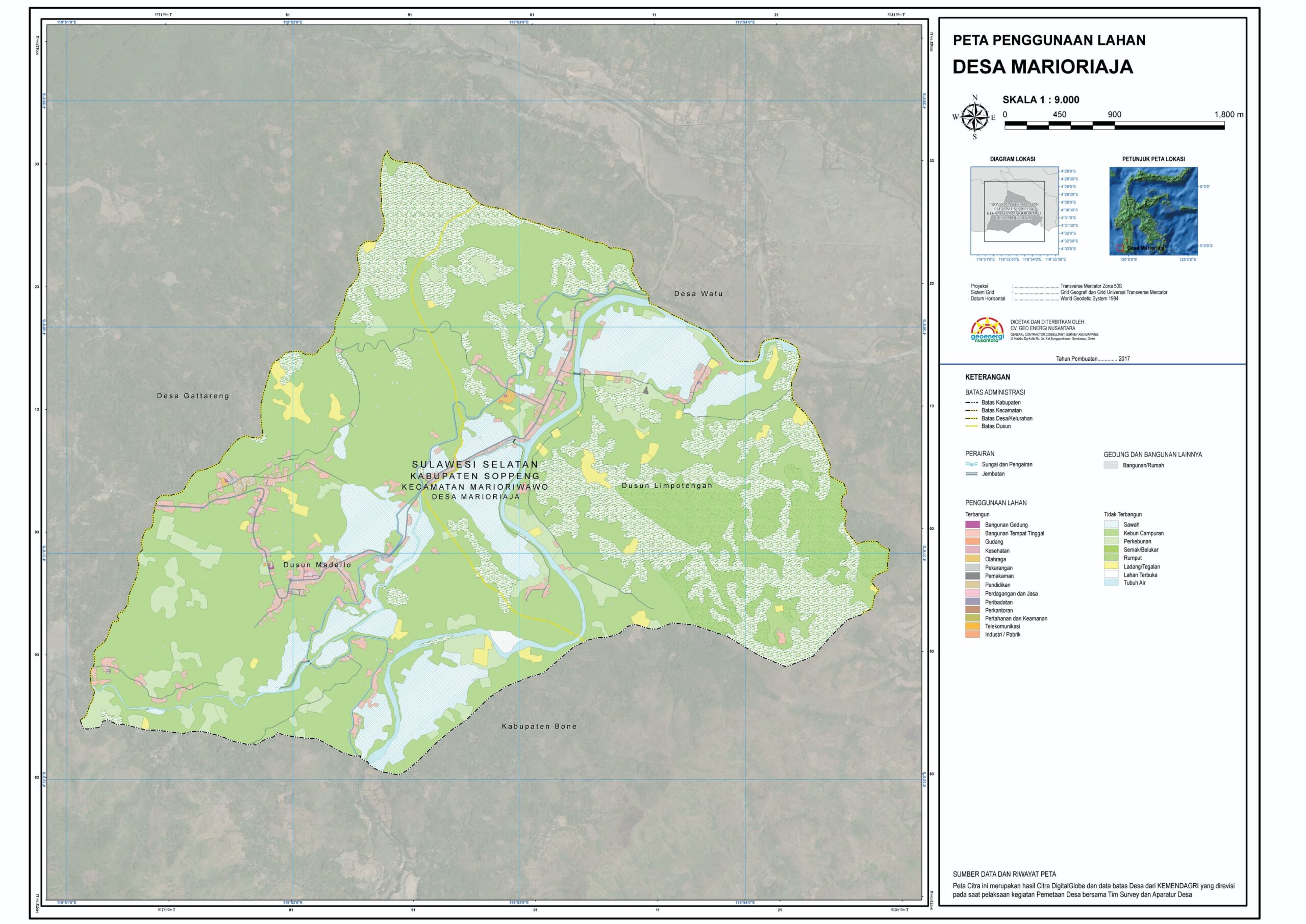Click the Batas Dusun yellow line symbol
This screenshot has height=924, width=1306.
point(971,426)
